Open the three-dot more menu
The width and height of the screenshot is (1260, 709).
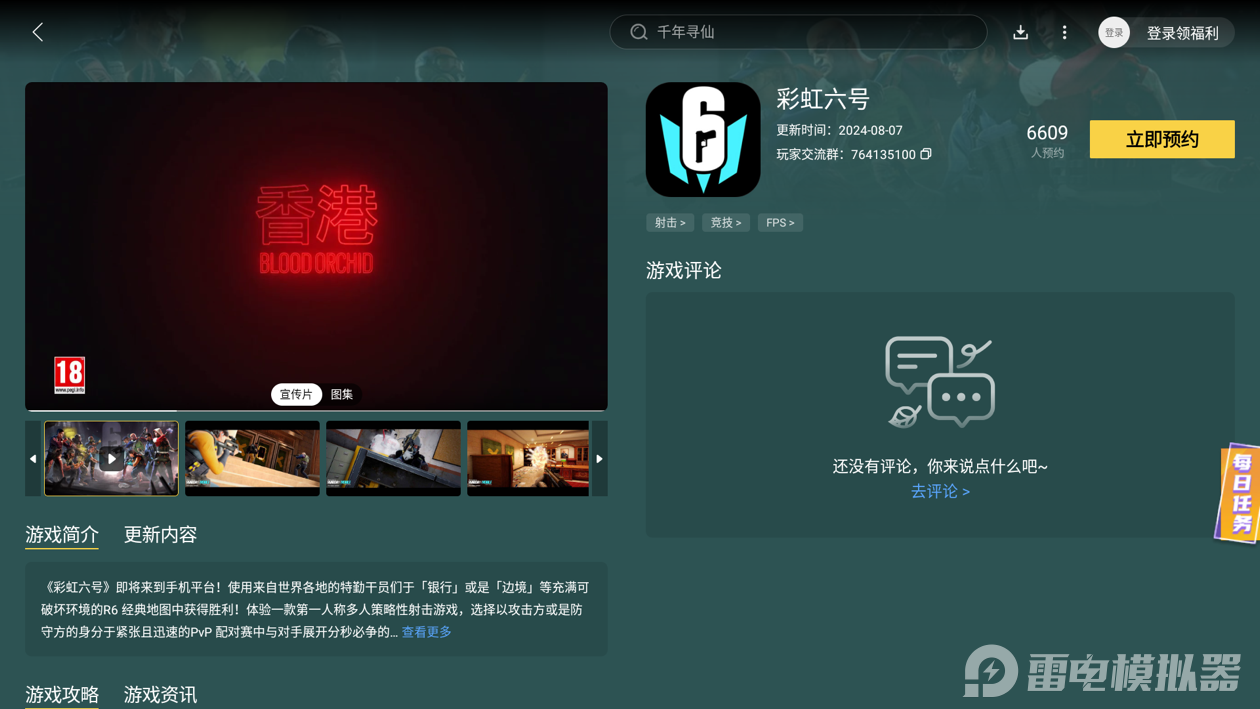[x=1064, y=32]
